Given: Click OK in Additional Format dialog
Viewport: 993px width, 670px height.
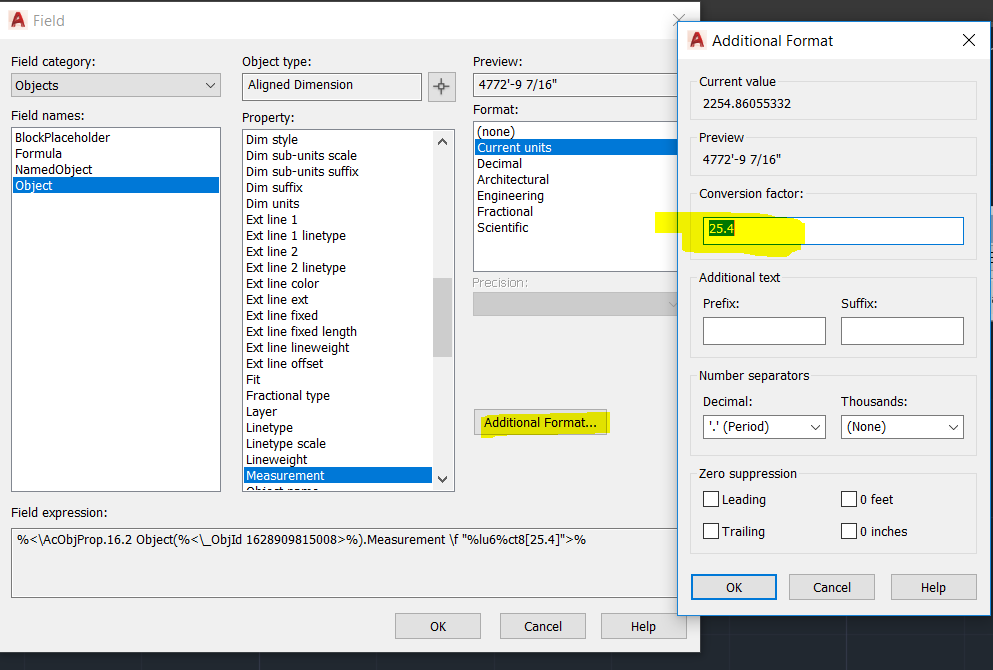Looking at the screenshot, I should (733, 587).
